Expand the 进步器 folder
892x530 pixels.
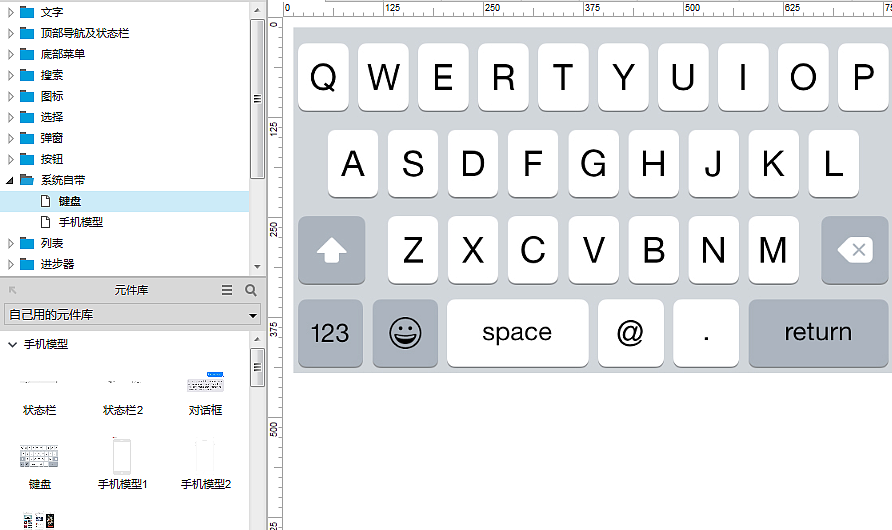point(10,264)
